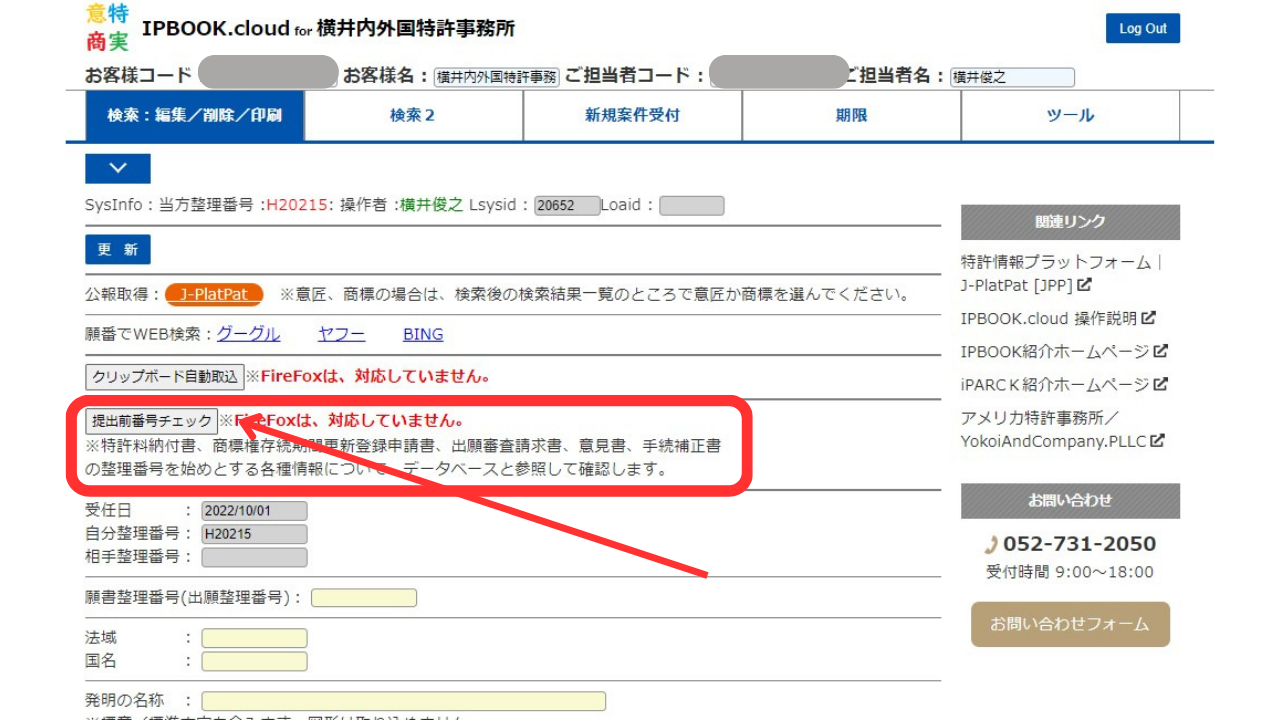1280x720 pixels.
Task: Expand the blue chevron panel below the tabs
Action: click(117, 168)
